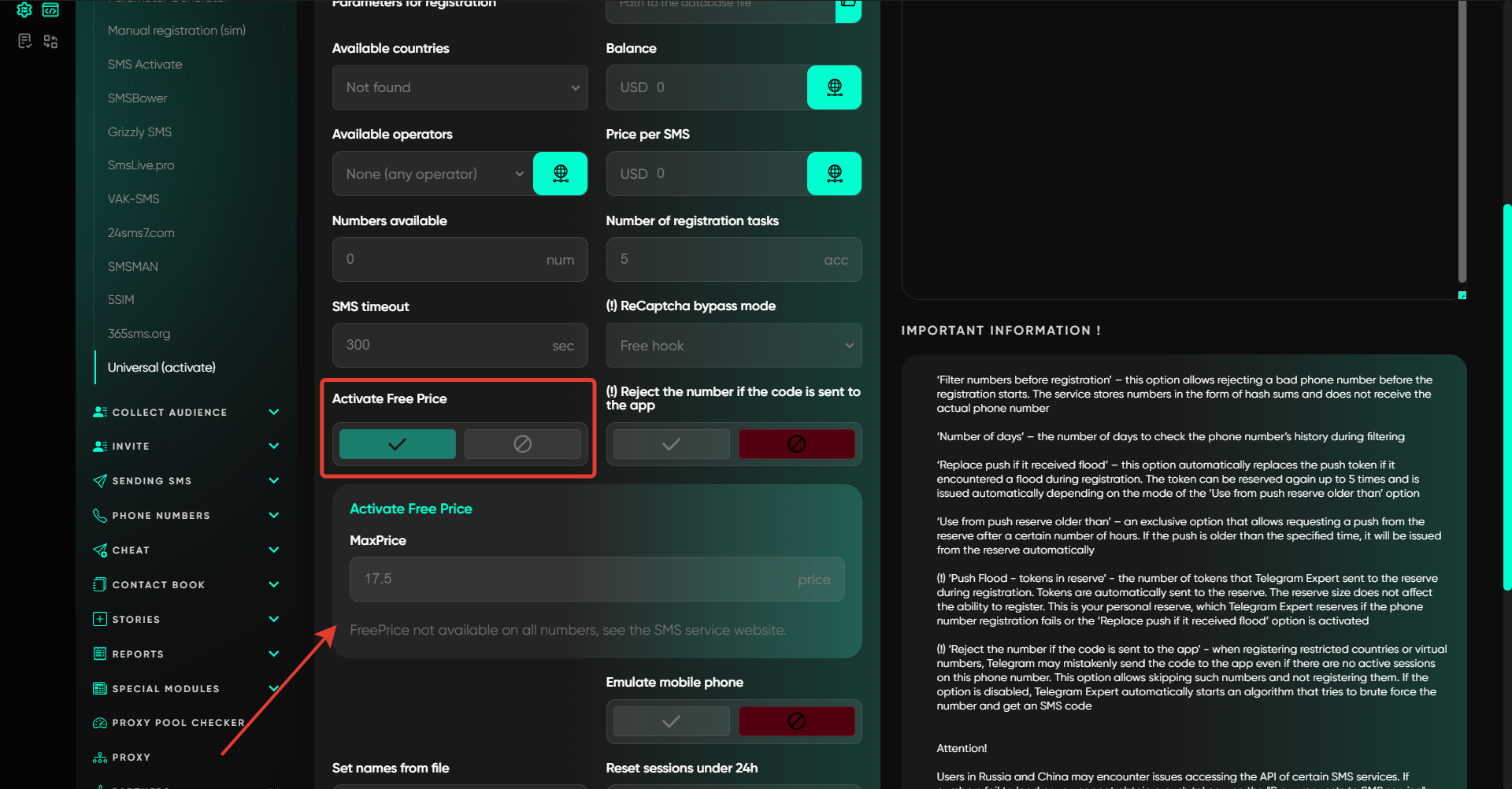Screen dimensions: 1512x789
Task: Open the ReCaptcha bypass mode dropdown
Action: 733,346
